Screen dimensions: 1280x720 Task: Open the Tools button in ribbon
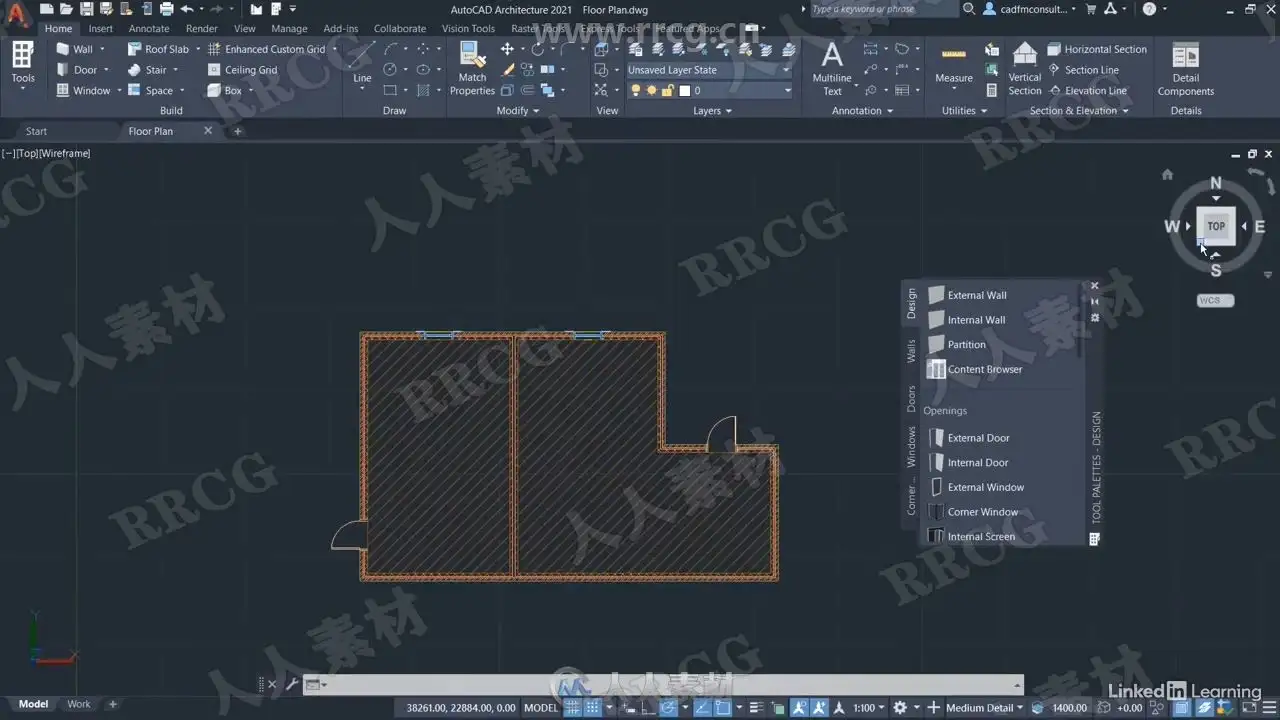click(x=22, y=66)
